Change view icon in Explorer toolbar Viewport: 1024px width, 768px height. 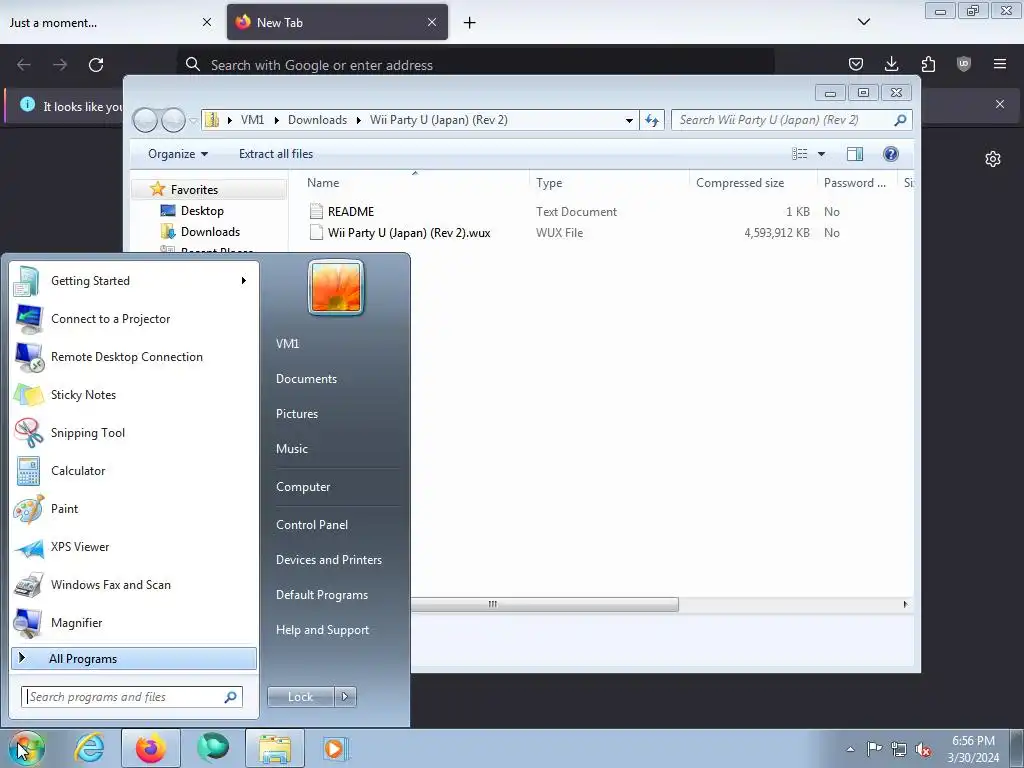800,154
